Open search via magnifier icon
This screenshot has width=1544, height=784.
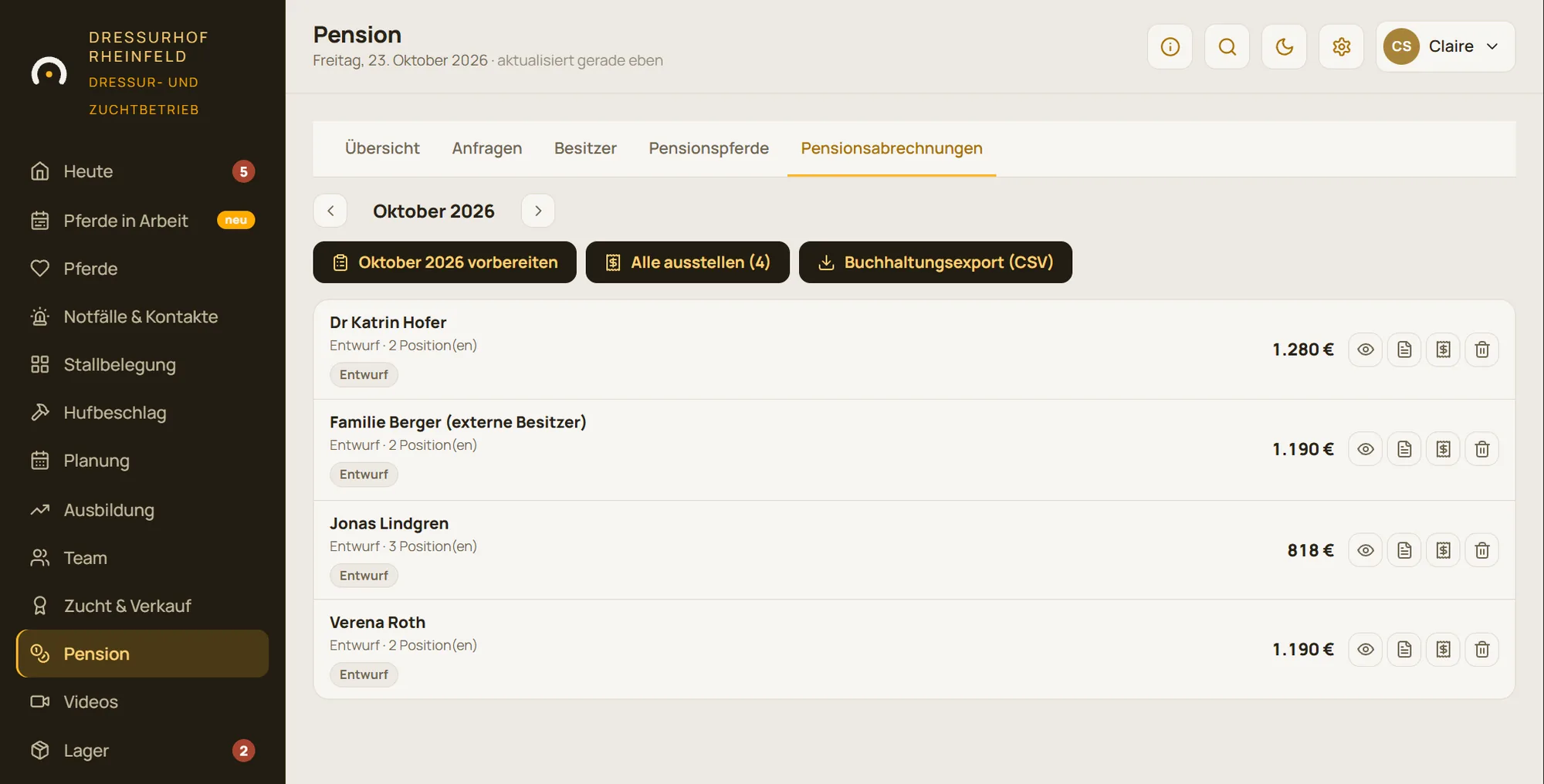click(x=1227, y=46)
